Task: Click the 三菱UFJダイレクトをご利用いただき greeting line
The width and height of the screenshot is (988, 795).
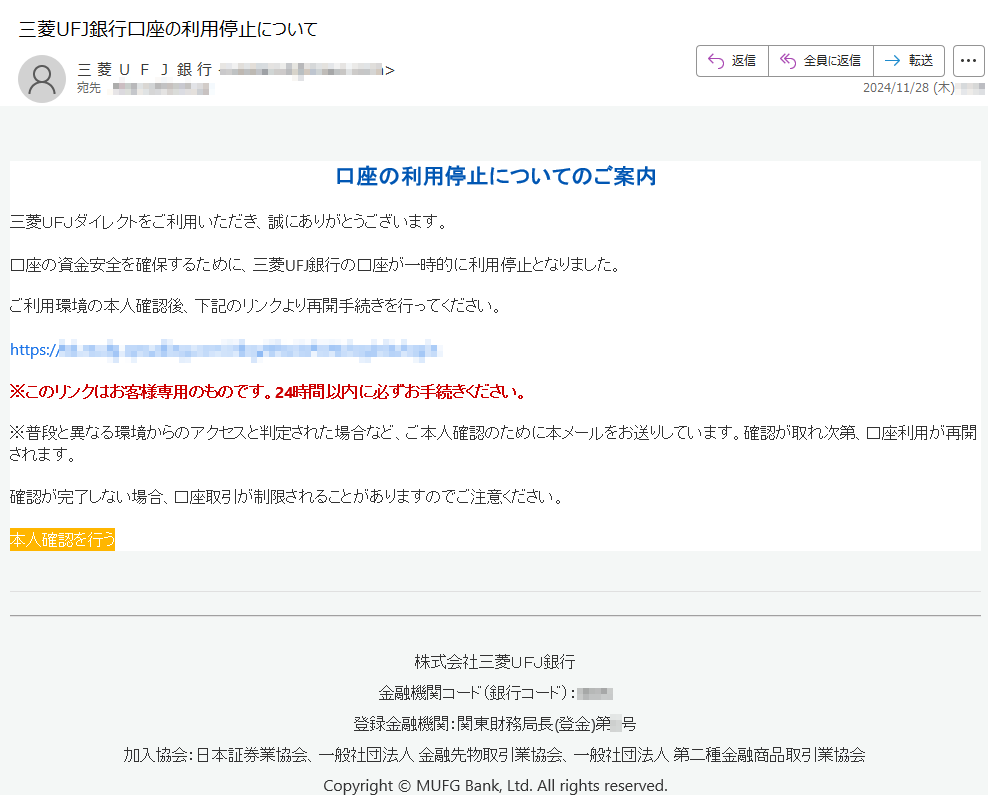Action: [229, 222]
